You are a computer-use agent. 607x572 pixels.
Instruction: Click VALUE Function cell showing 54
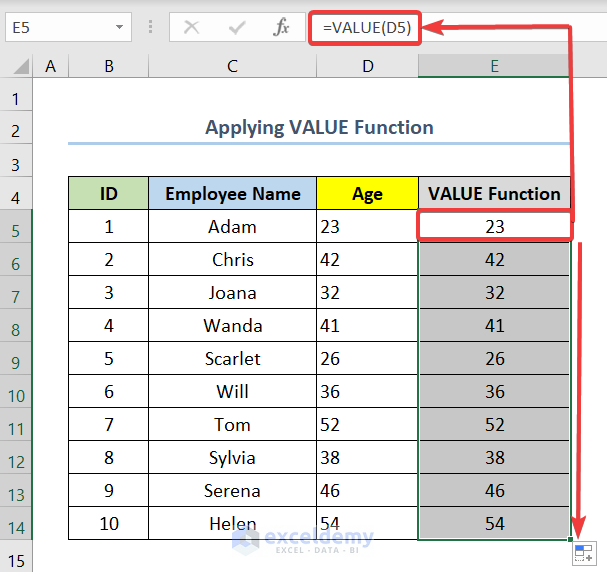[x=494, y=523]
